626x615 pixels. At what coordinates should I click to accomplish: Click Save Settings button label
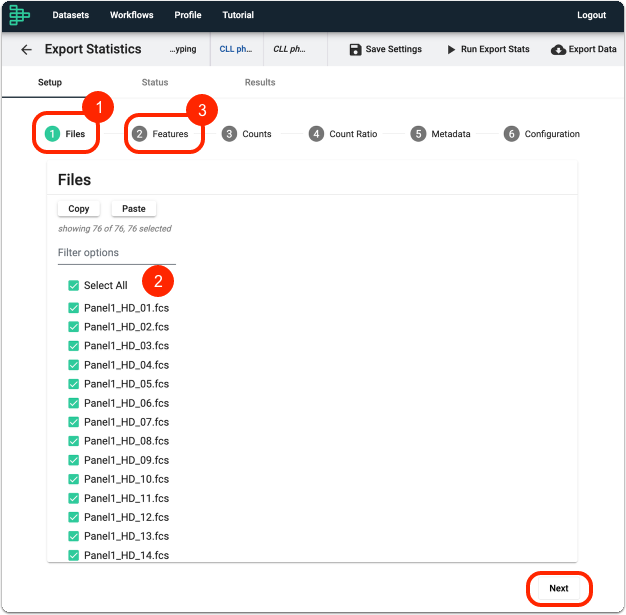click(x=394, y=50)
